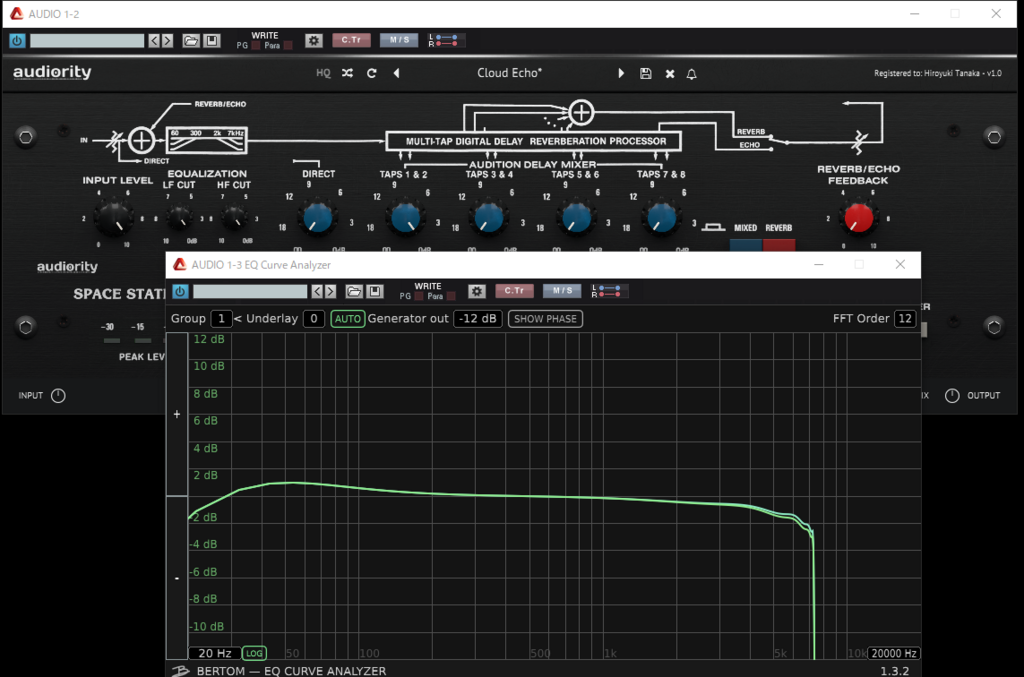This screenshot has height=677, width=1024.
Task: Click C.Tr button in EQ Curve Analyzer
Action: pyautogui.click(x=515, y=291)
